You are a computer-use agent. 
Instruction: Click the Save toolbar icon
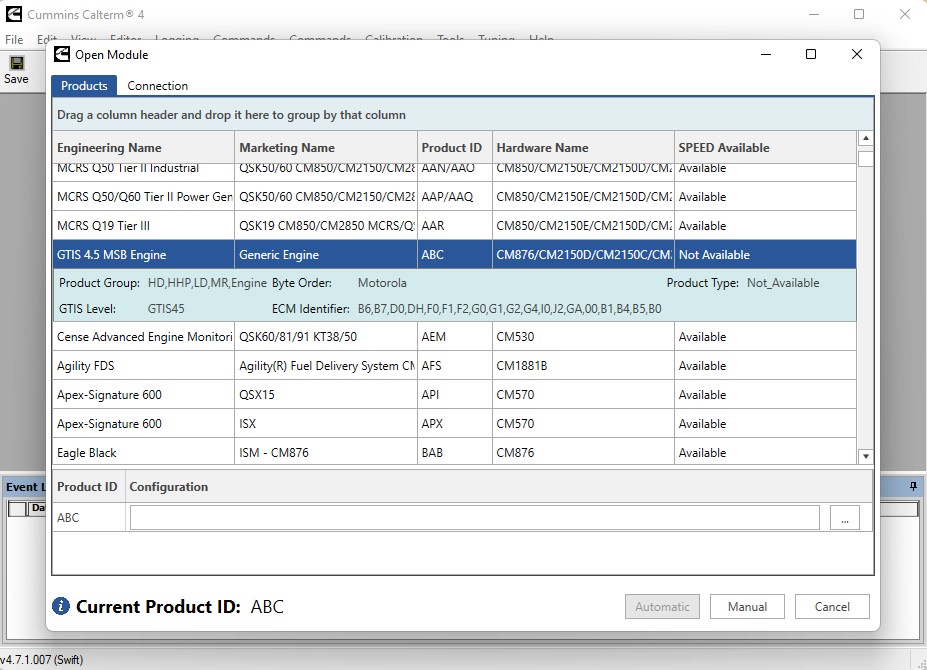pos(17,63)
